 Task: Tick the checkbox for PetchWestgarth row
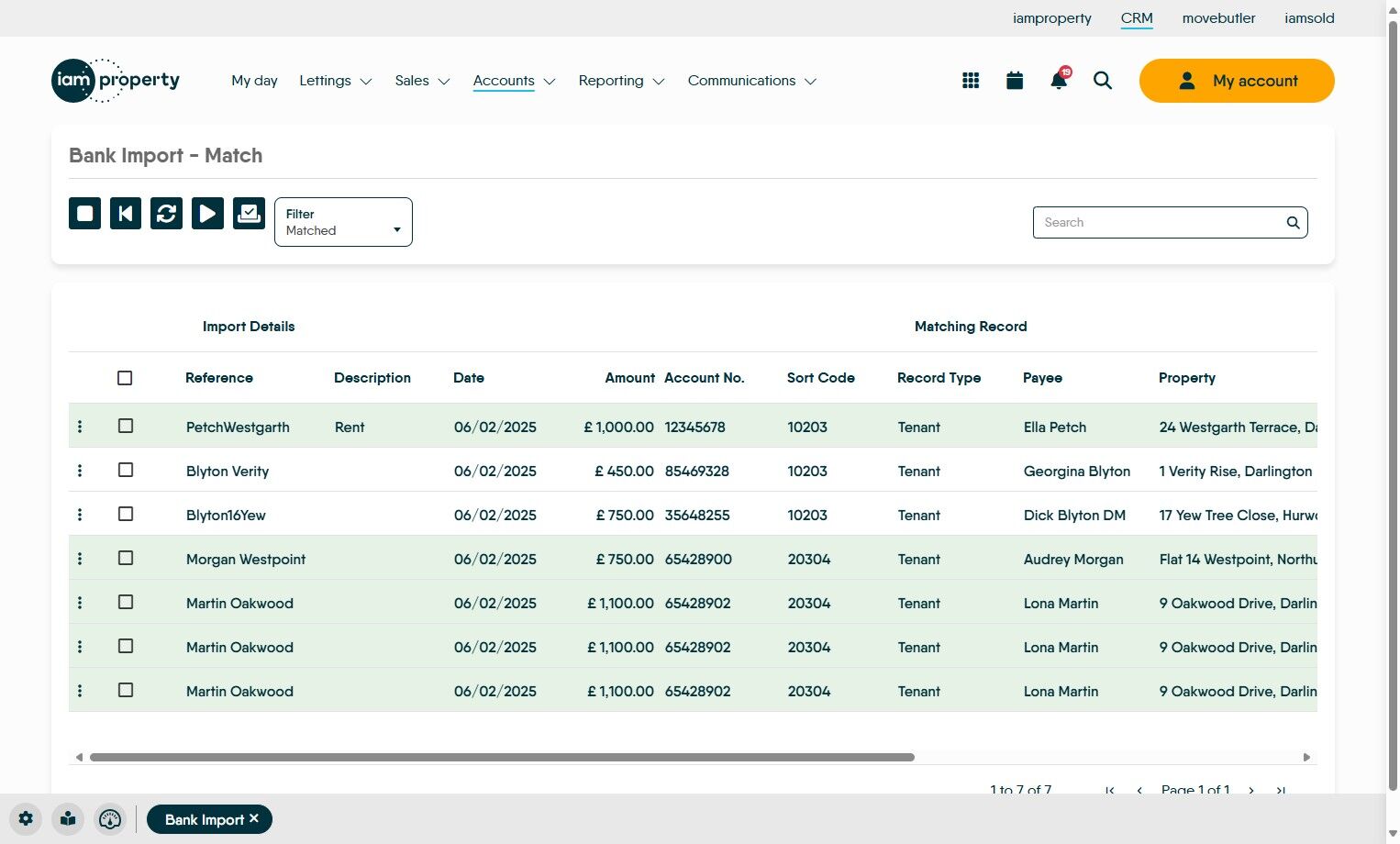126,427
